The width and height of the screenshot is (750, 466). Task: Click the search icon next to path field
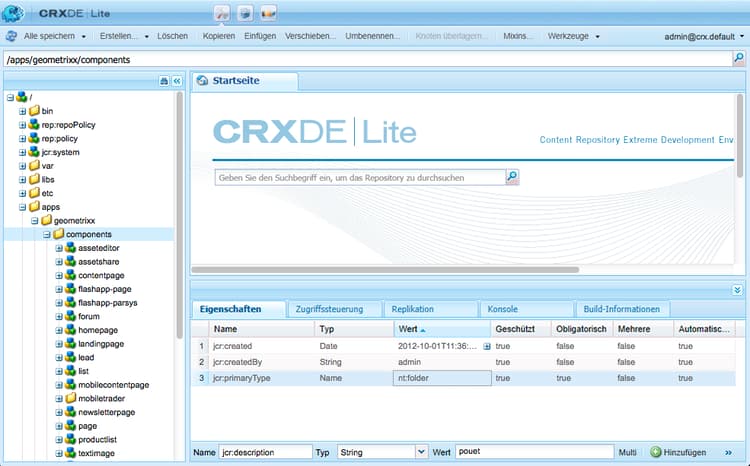[x=739, y=59]
